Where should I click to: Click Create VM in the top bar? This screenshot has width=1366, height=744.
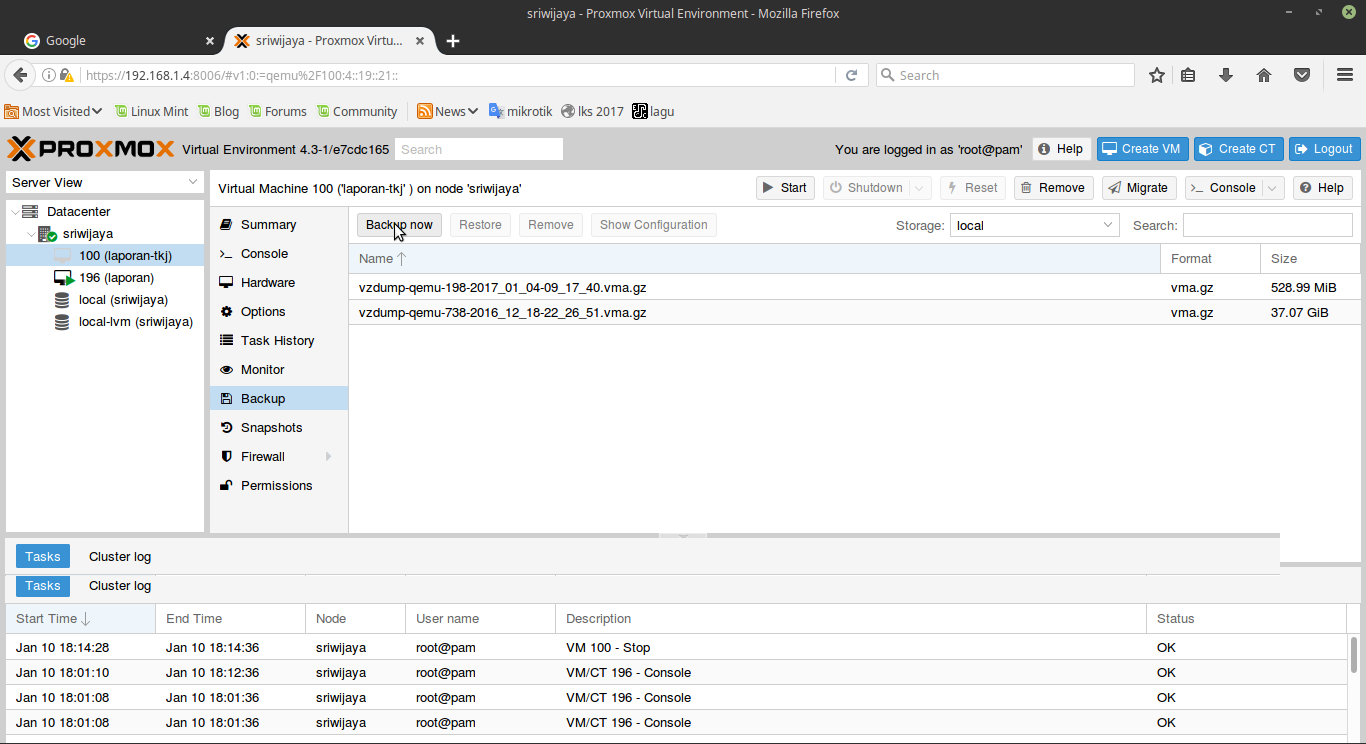coord(1142,148)
